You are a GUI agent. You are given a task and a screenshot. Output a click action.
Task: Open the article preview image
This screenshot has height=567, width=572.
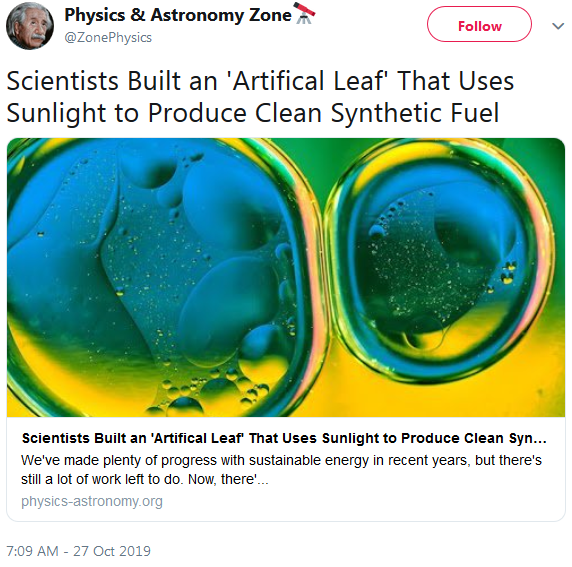pyautogui.click(x=286, y=277)
